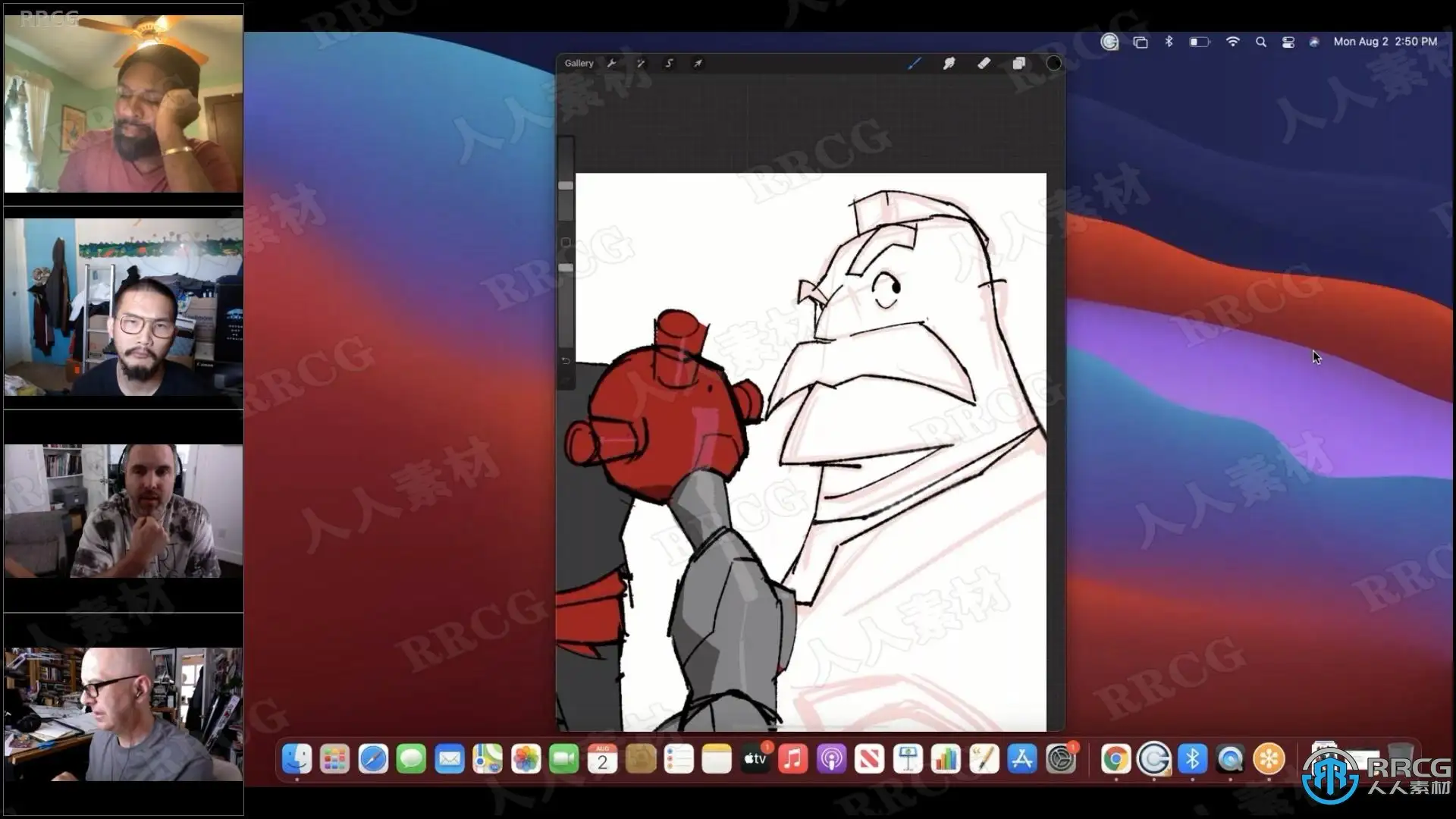Click the Undo arrow in sidebar

[566, 361]
